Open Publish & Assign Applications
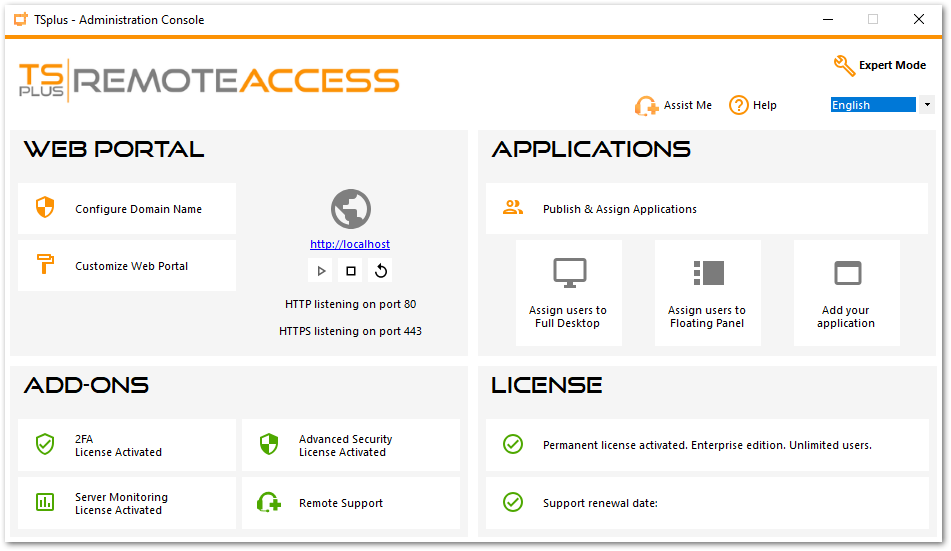951x551 pixels. pos(706,209)
